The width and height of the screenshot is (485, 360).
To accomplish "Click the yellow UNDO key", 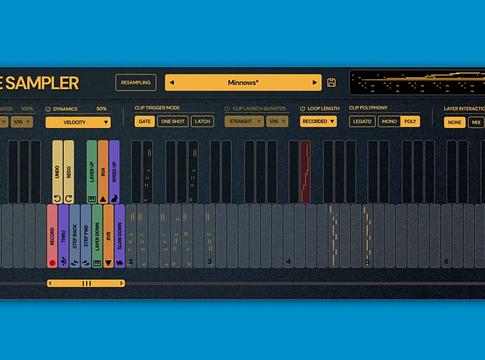I will [x=57, y=172].
